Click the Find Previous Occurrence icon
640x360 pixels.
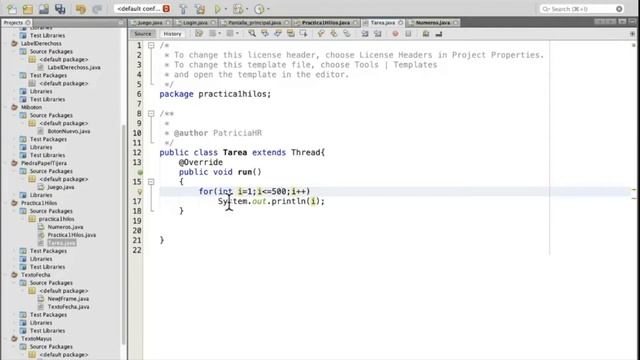[x=265, y=34]
